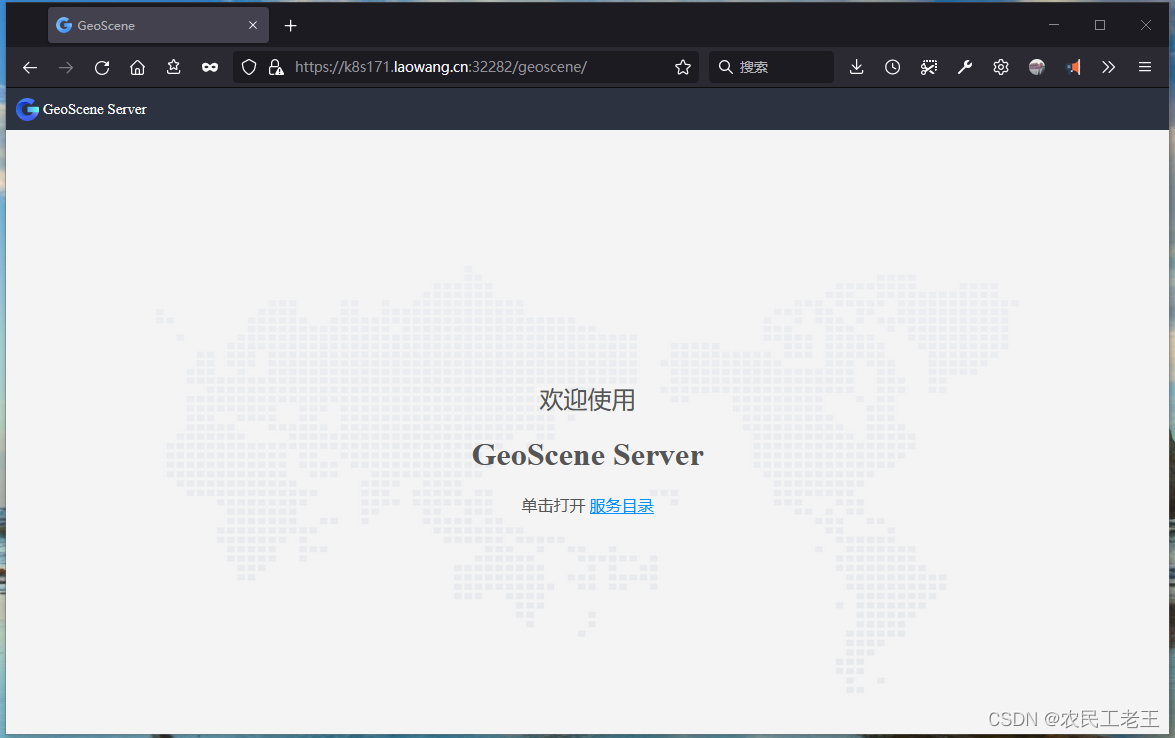This screenshot has height=738, width=1175.
Task: Click the infinity extension icon
Action: 209,67
